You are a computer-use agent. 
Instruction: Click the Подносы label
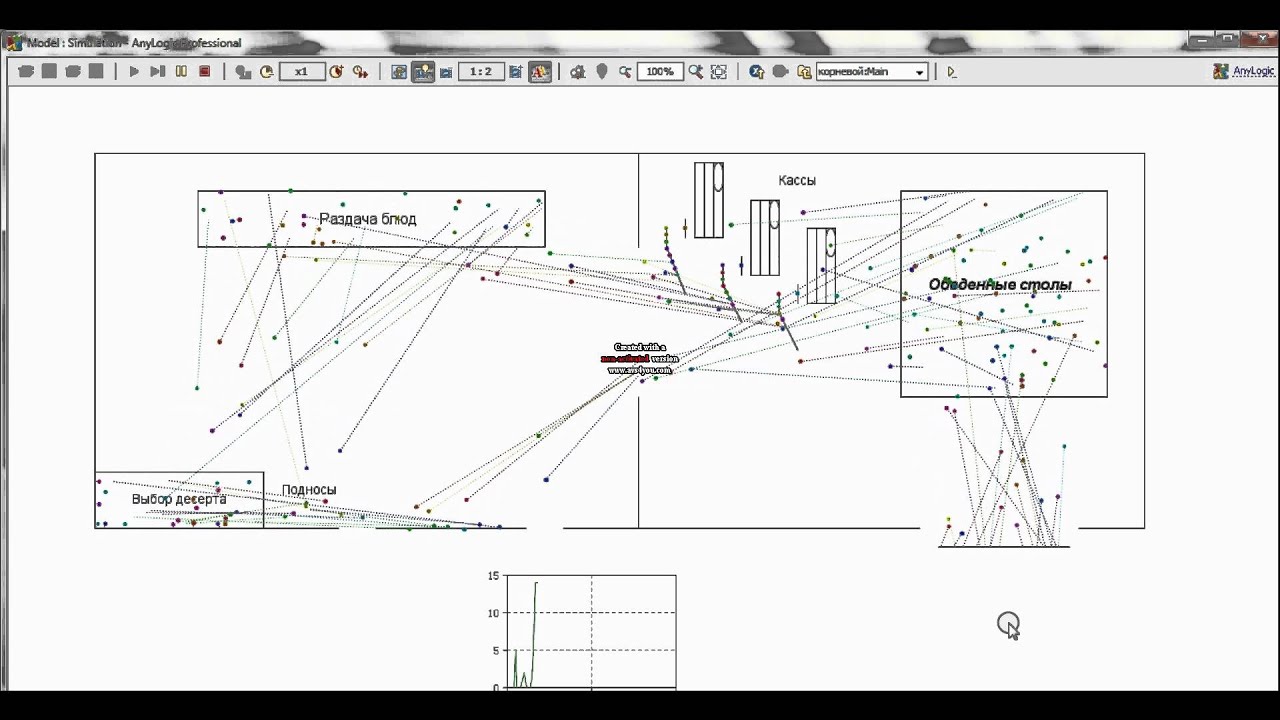click(309, 489)
